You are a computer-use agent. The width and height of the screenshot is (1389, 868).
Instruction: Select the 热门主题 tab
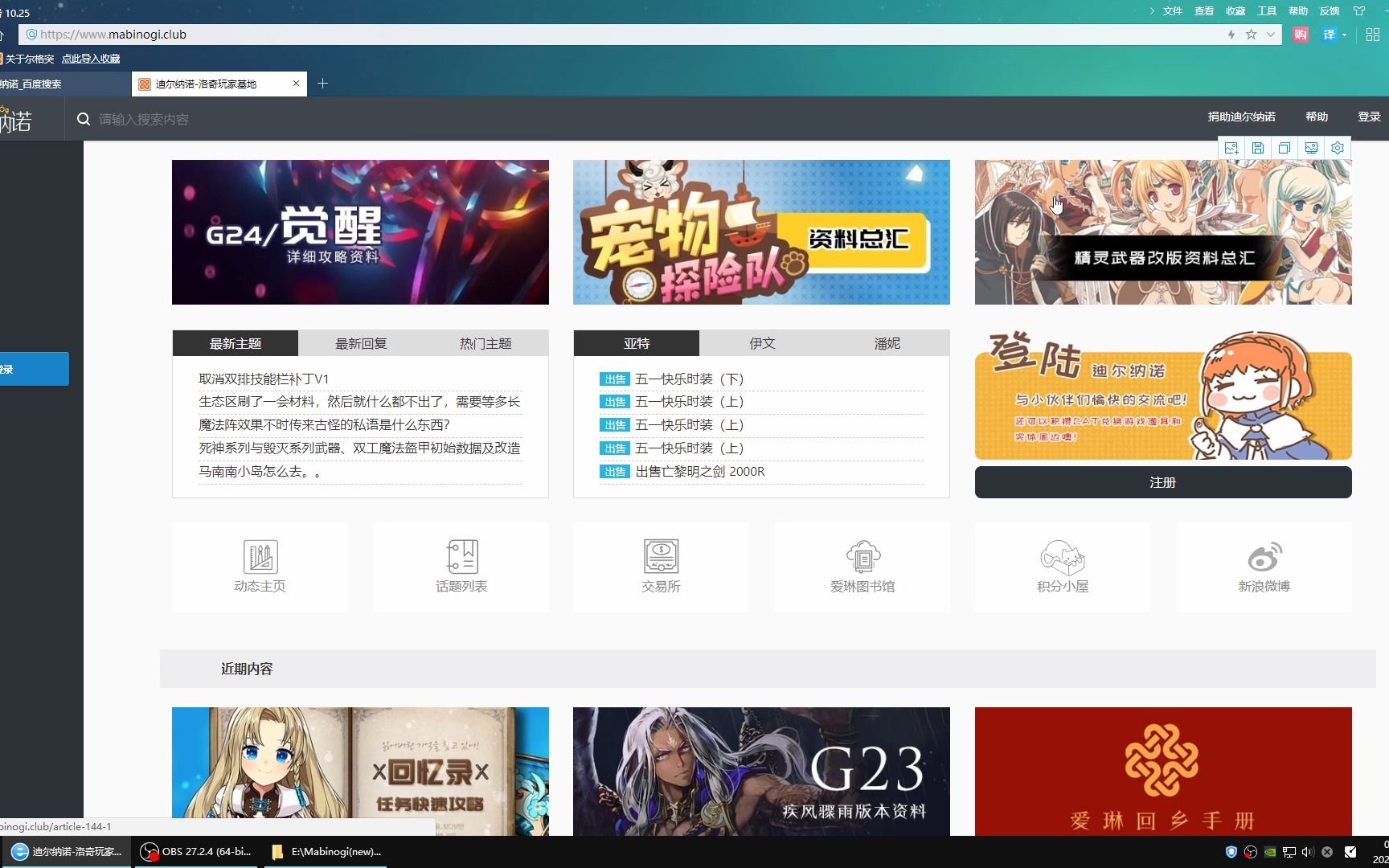coord(486,343)
